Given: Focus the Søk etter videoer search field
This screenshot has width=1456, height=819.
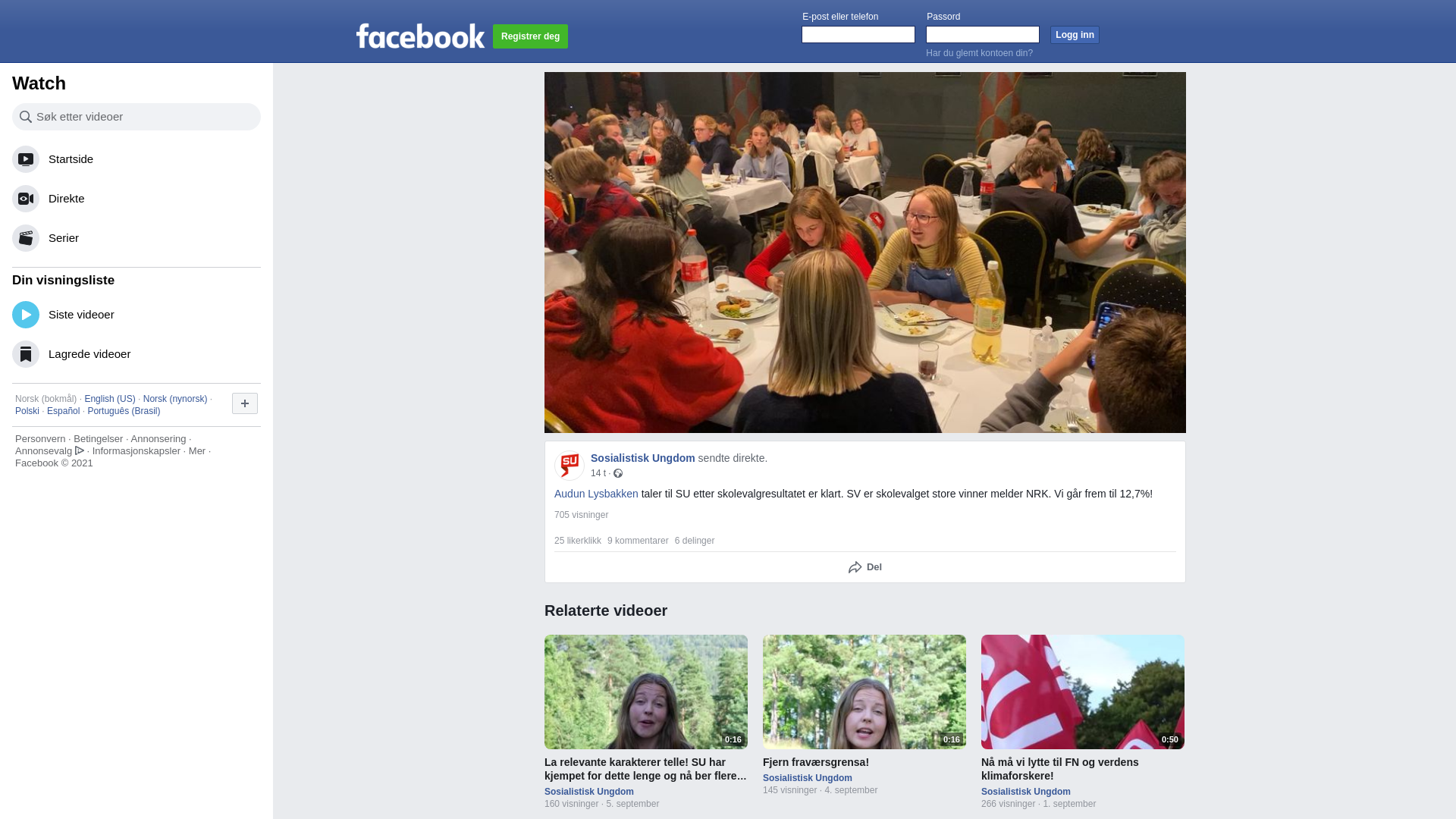Looking at the screenshot, I should (136, 117).
